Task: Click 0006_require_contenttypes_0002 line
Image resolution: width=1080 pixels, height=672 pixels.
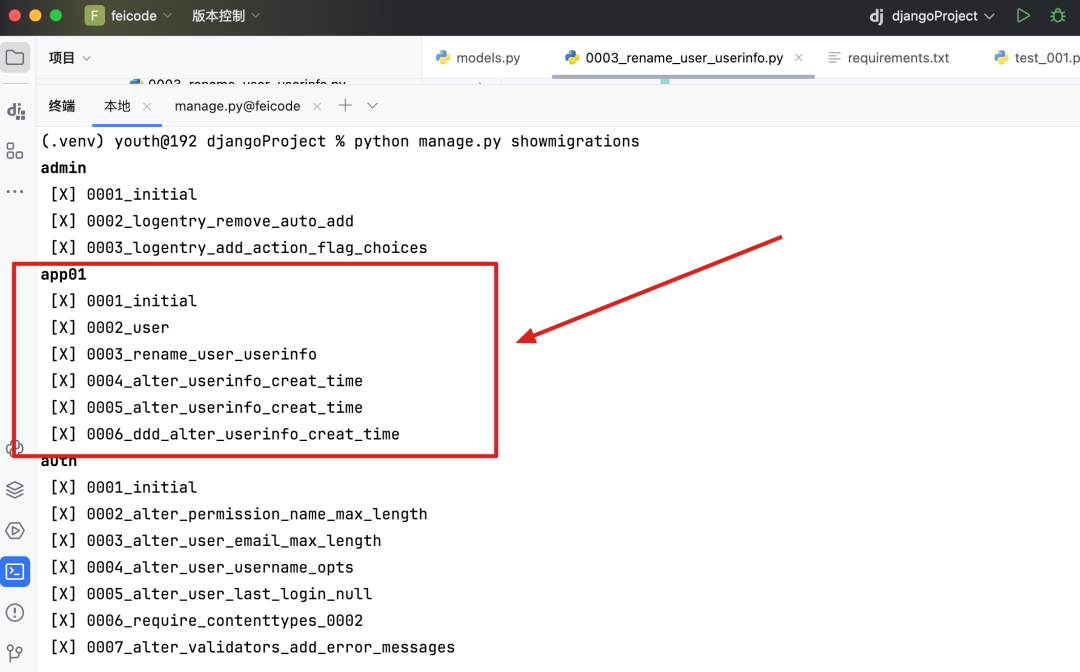Action: click(x=207, y=621)
